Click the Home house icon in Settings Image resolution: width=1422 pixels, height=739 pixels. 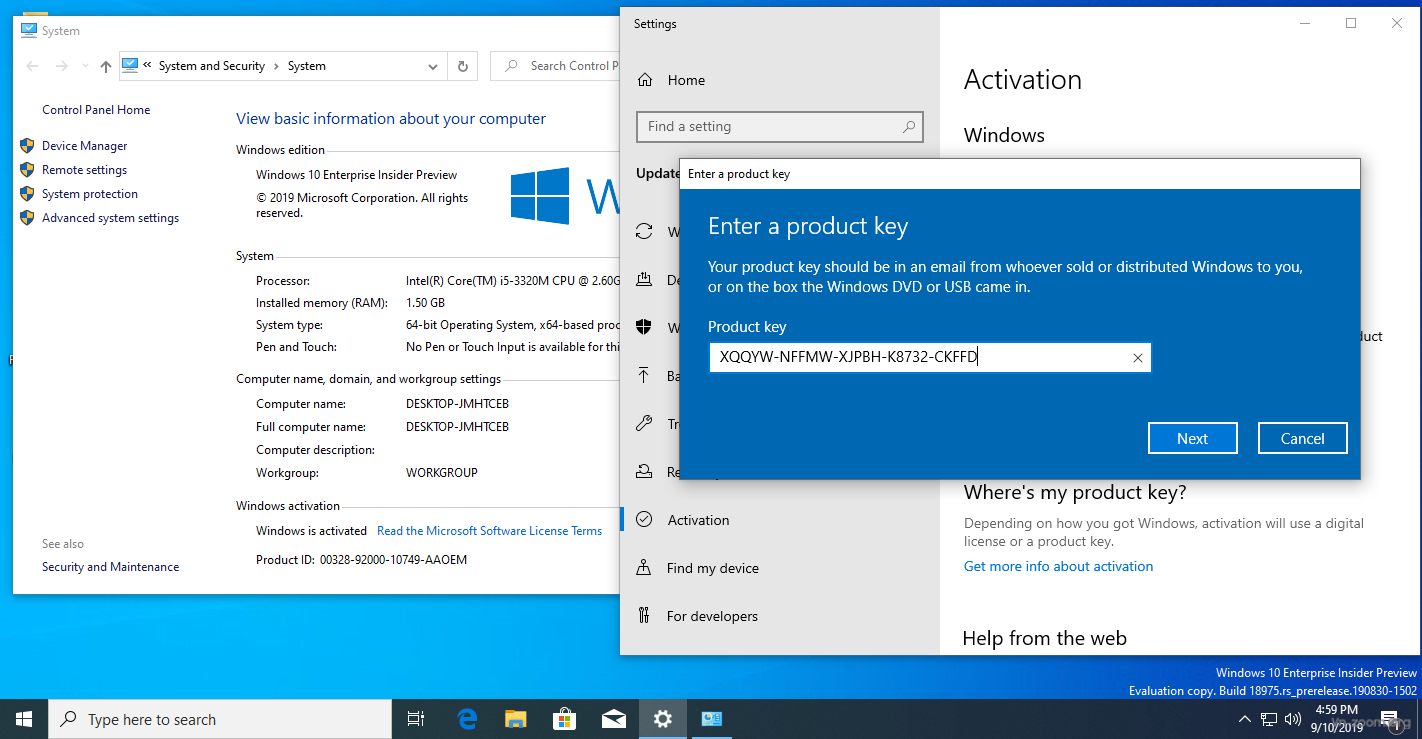pos(645,80)
